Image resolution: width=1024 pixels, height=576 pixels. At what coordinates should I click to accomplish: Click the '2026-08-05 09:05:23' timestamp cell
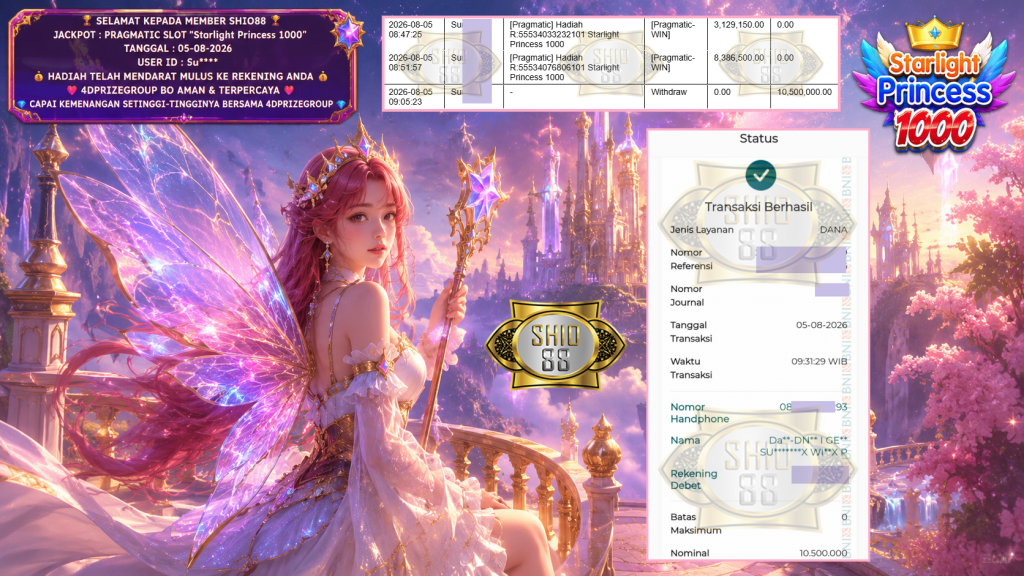(411, 97)
